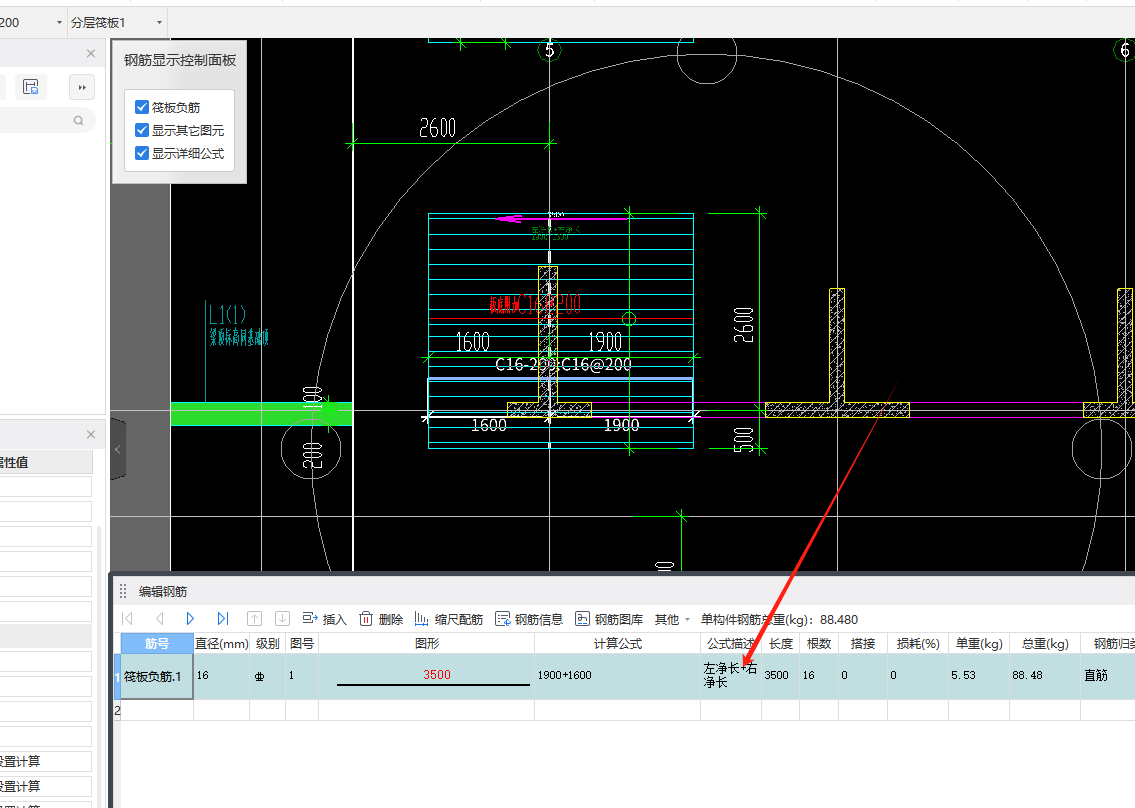This screenshot has width=1135, height=808.
Task: Open 钢筋图库 rebar shape library
Action: tap(609, 619)
